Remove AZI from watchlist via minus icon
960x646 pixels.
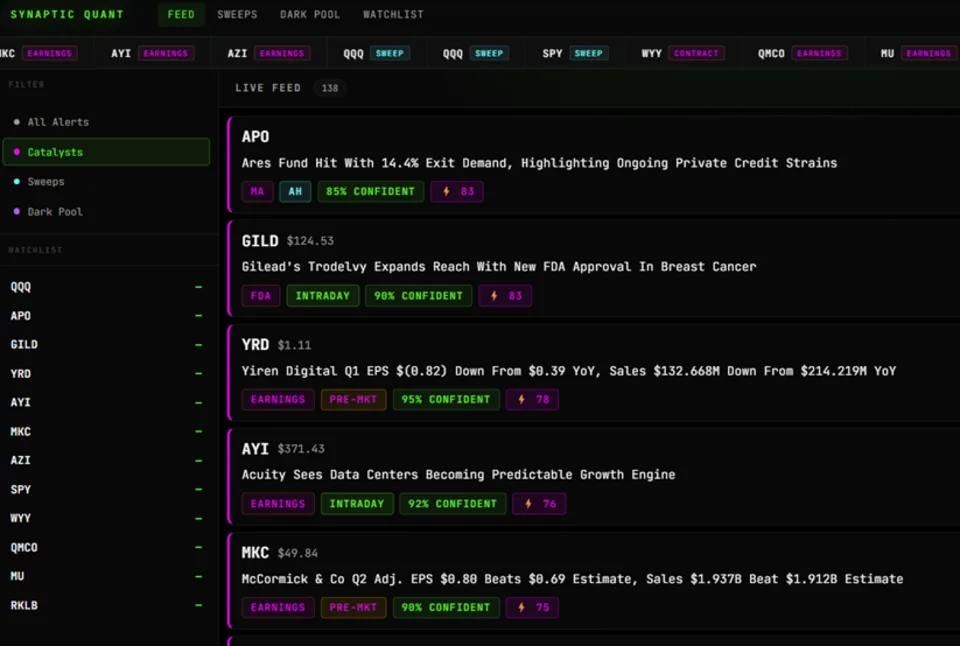(198, 460)
